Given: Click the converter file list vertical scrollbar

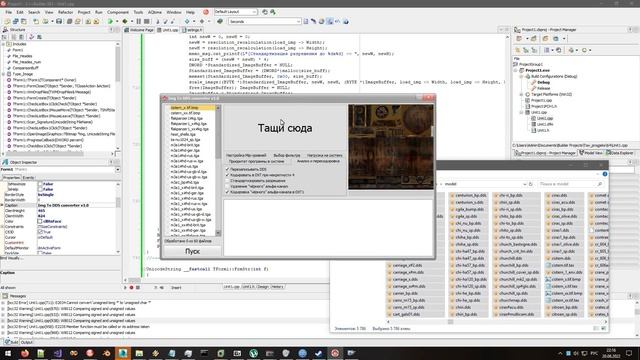Looking at the screenshot, I should [x=218, y=171].
